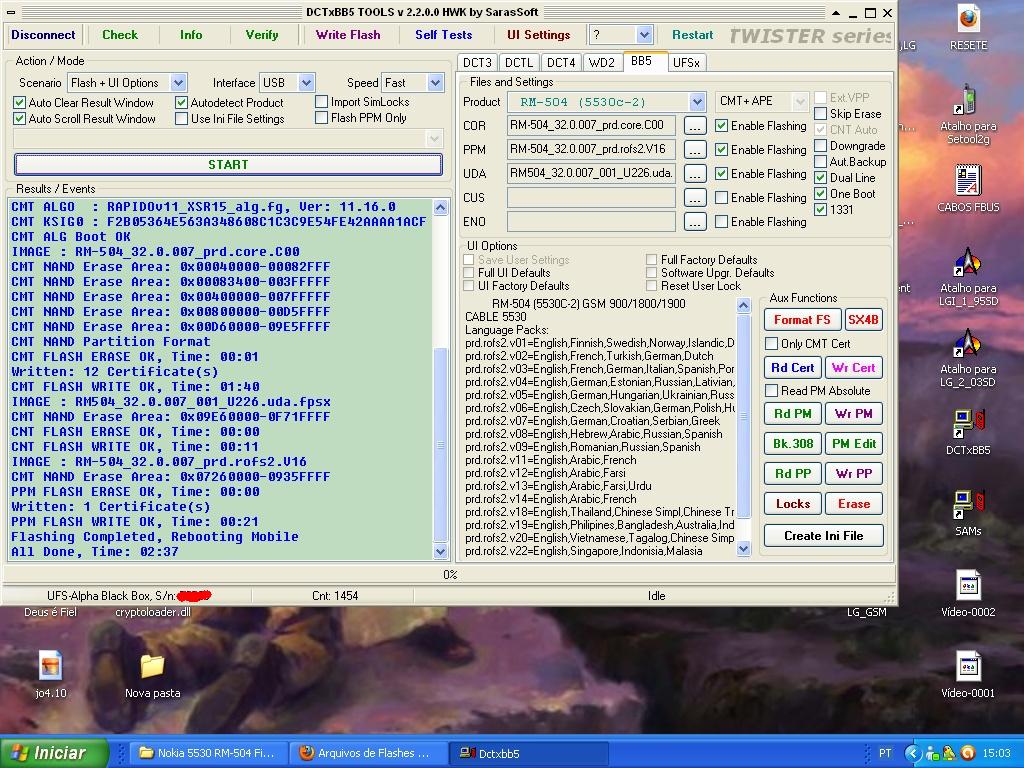Screen dimensions: 1024x768
Task: Enable the Downgrade checkbox
Action: point(821,146)
